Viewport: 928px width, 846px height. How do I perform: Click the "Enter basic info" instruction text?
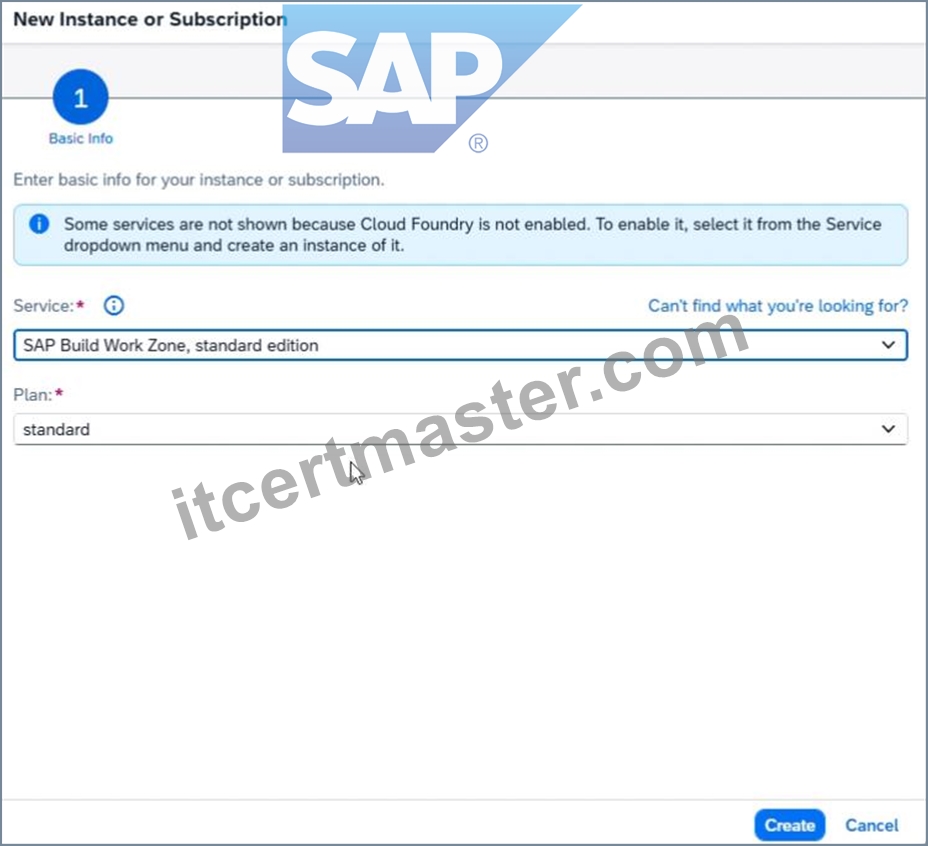(x=199, y=179)
